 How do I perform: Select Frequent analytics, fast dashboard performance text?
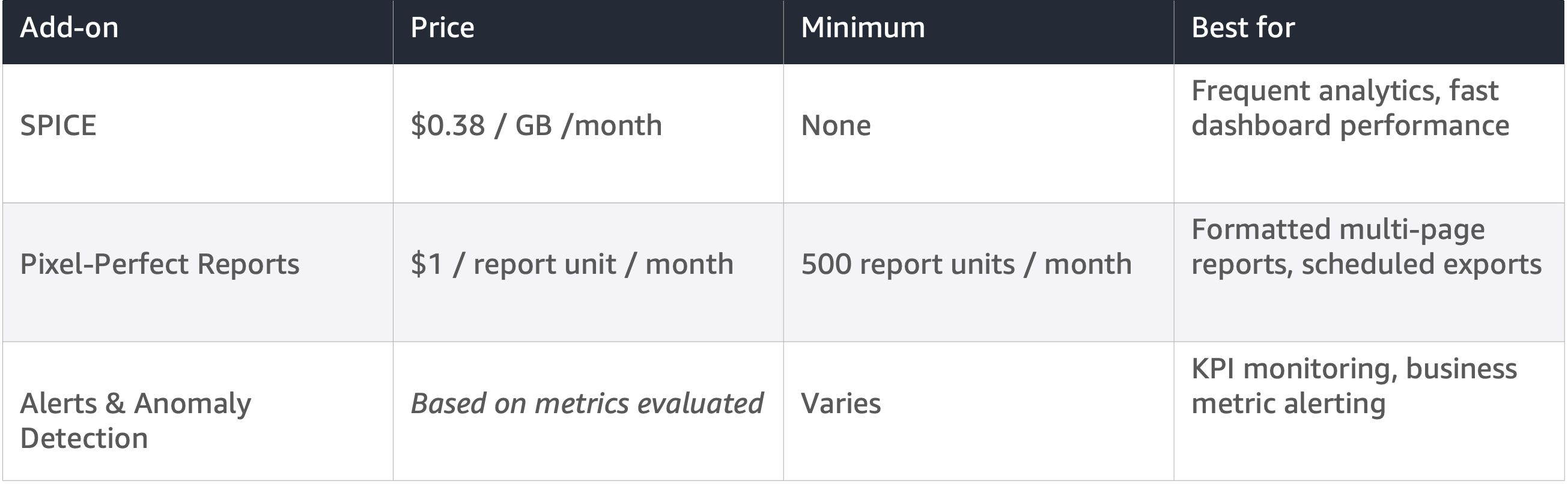1349,108
